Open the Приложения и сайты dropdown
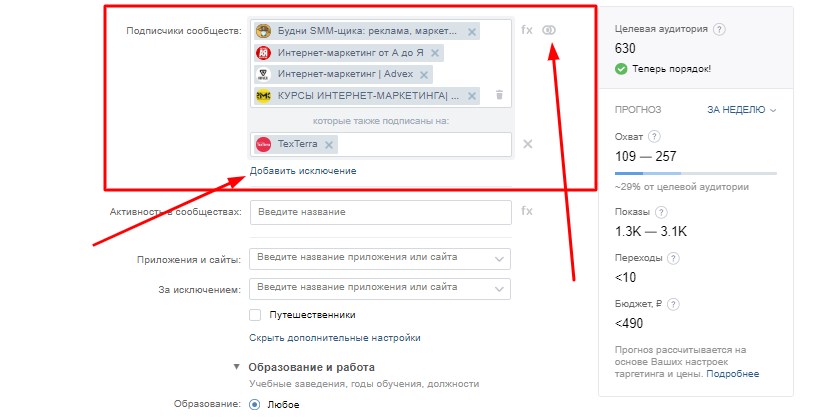The width and height of the screenshot is (818, 418). [380, 259]
